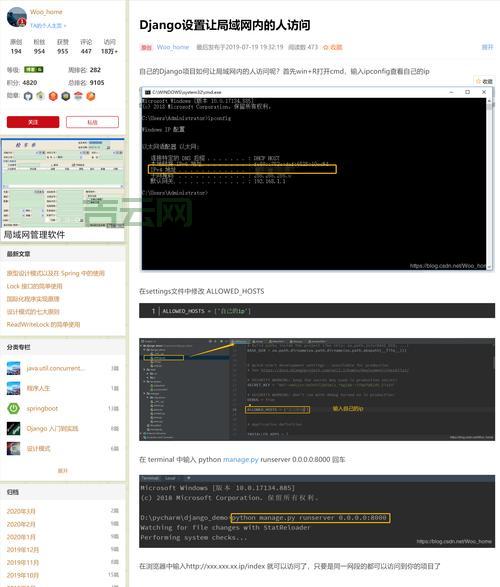Click the 访问 18万+ count
This screenshot has height=587, width=500.
click(109, 47)
